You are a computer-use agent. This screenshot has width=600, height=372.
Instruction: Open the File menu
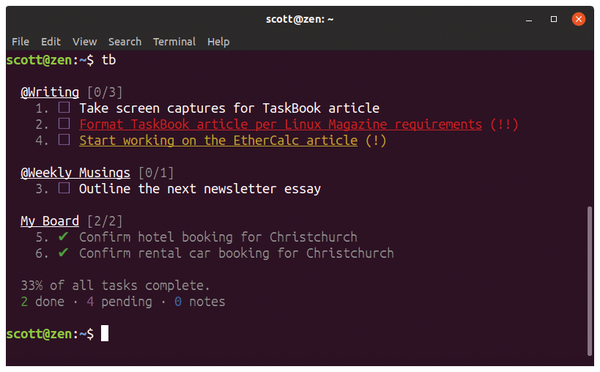pyautogui.click(x=20, y=42)
